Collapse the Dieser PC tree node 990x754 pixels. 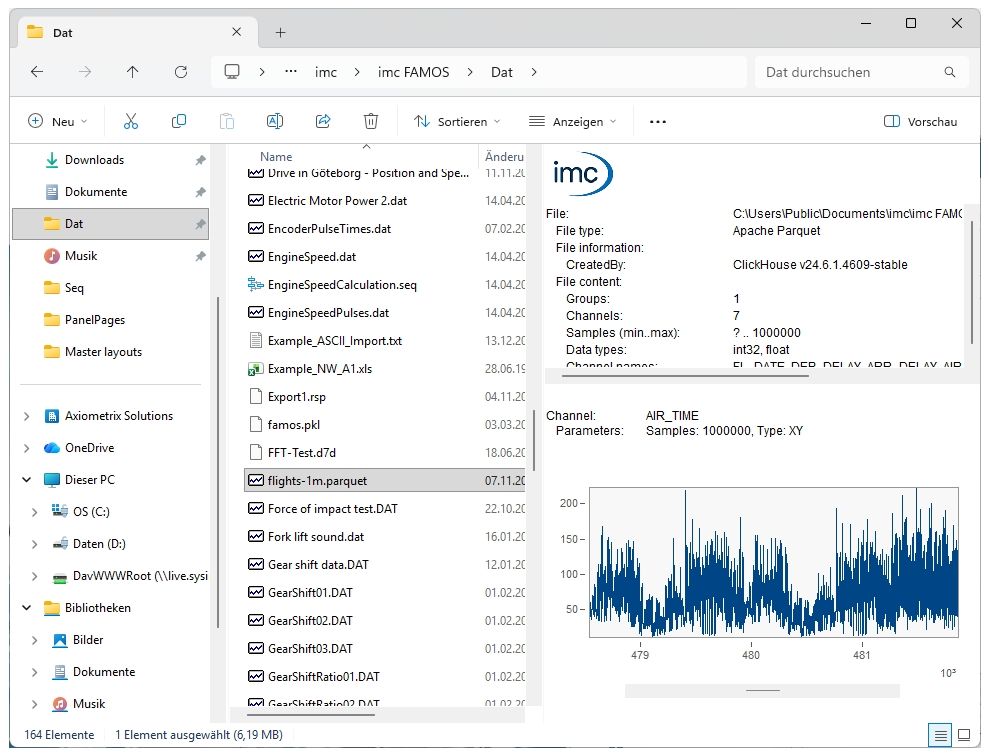tap(27, 480)
